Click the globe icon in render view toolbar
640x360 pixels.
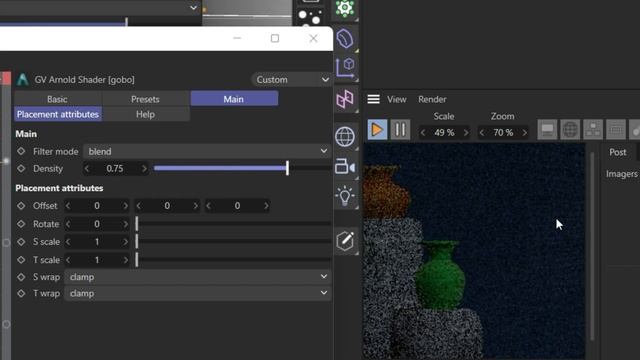pos(570,130)
